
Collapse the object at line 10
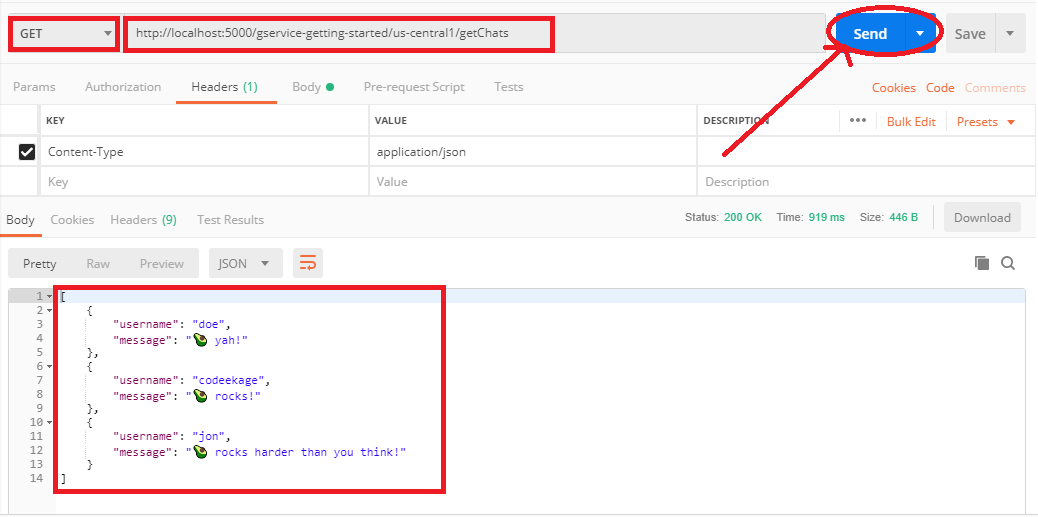click(50, 422)
